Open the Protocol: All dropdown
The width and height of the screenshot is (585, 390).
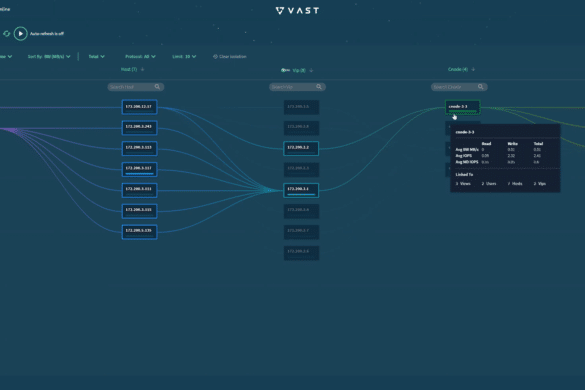tap(140, 57)
